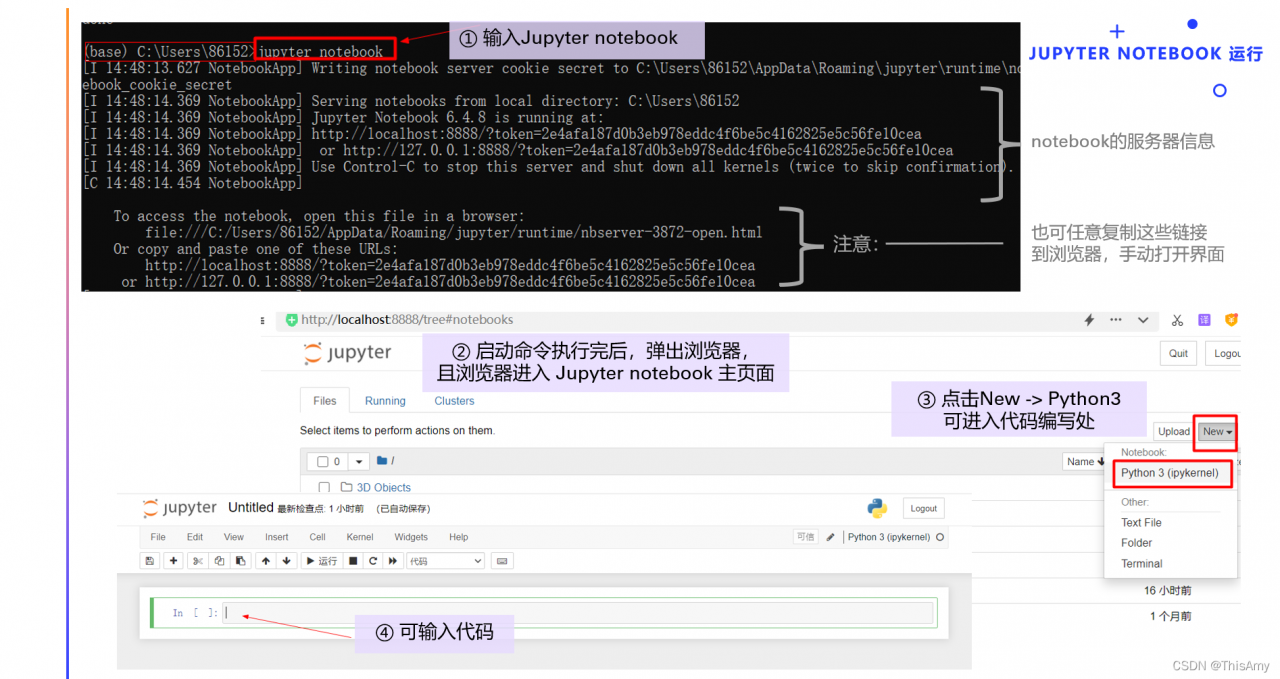Restart and run all fast-forward icon
Viewport: 1280px width, 679px height.
tap(393, 561)
